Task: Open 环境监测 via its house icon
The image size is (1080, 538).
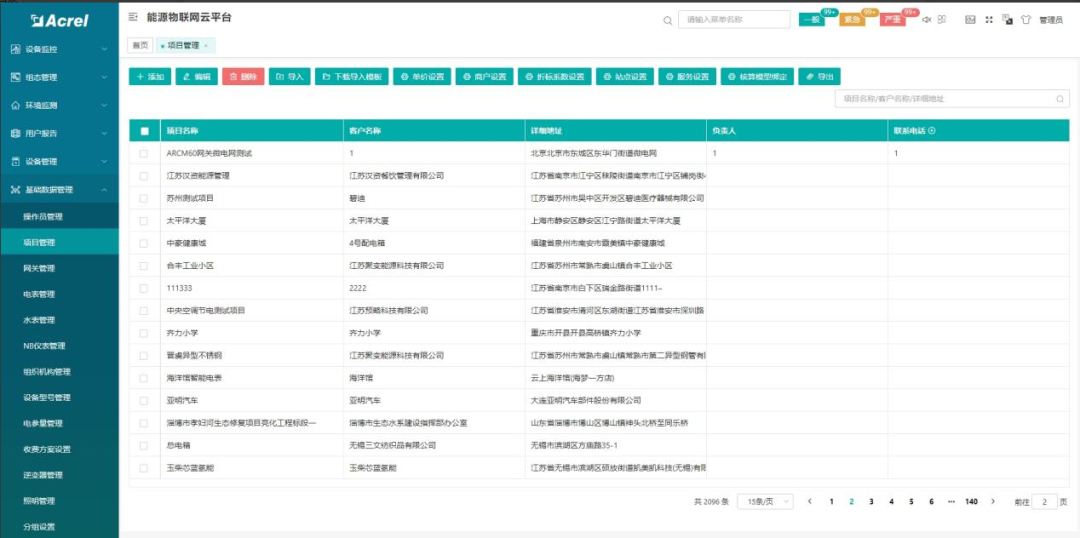Action: point(15,105)
